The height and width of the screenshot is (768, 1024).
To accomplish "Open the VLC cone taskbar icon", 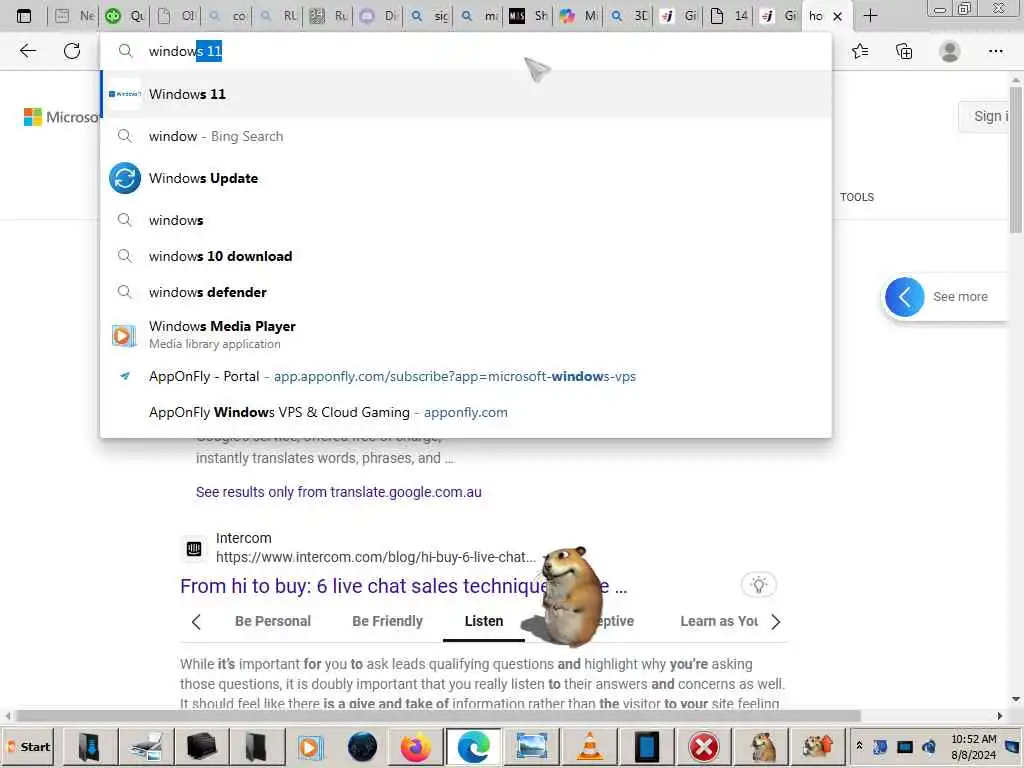I will [x=589, y=746].
